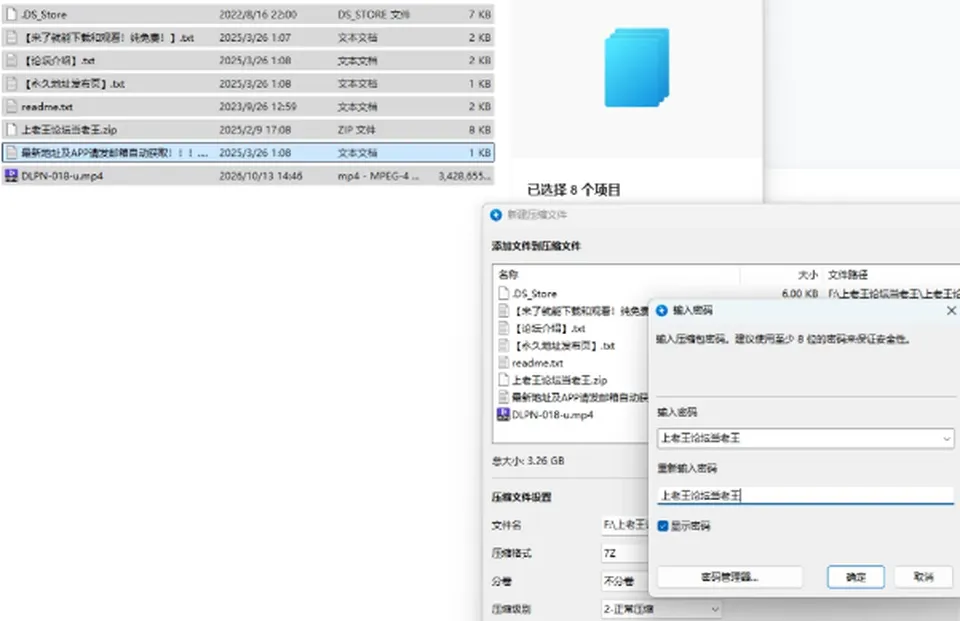This screenshot has width=960, height=621.
Task: Click the mp4 - MPEG-4 type cell in Explorer
Action: coord(378,176)
